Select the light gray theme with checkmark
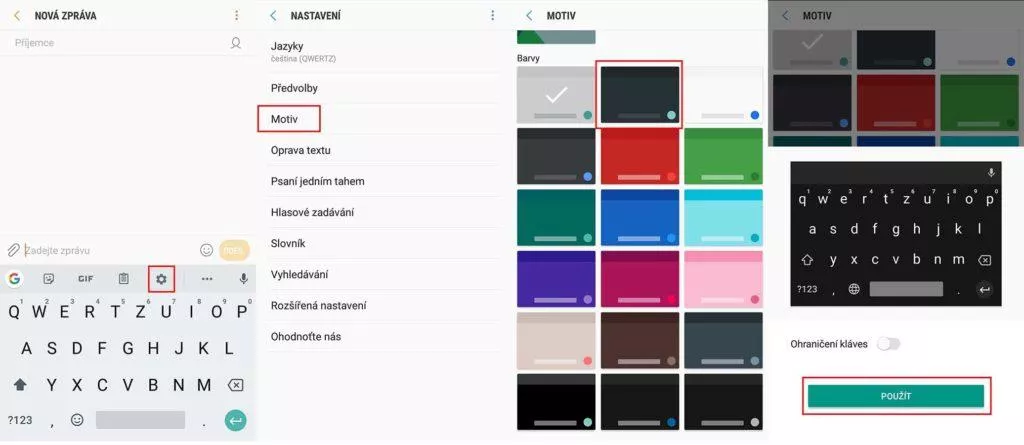Image resolution: width=1024 pixels, height=445 pixels. (x=556, y=95)
